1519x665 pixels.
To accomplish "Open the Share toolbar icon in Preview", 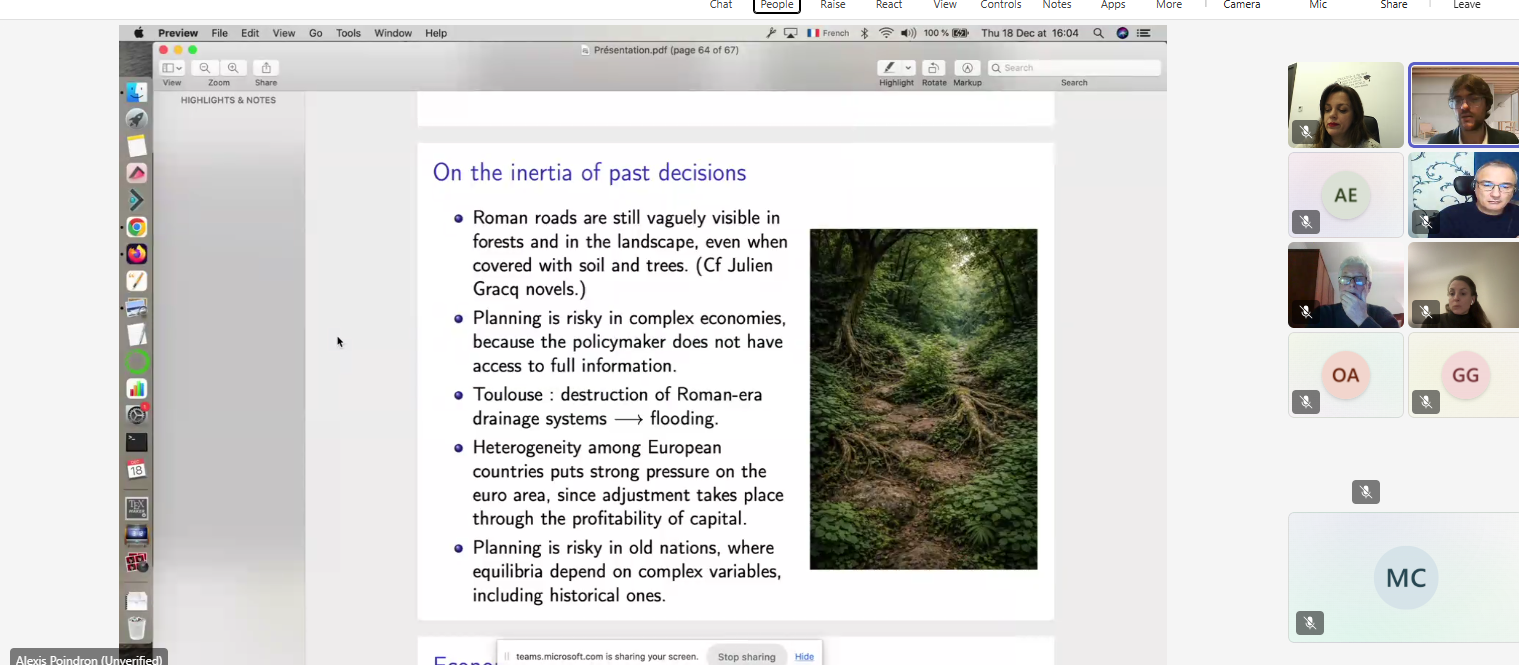I will coord(266,68).
